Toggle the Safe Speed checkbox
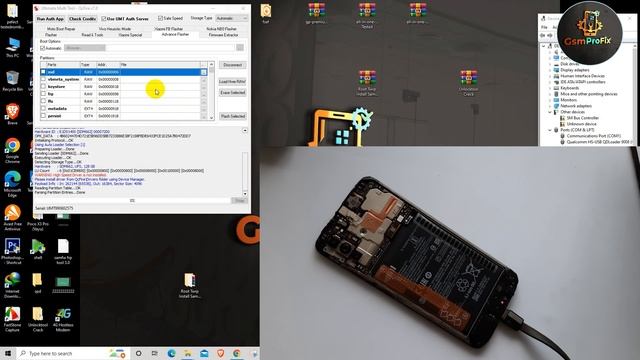This screenshot has width=640, height=360. tap(160, 18)
